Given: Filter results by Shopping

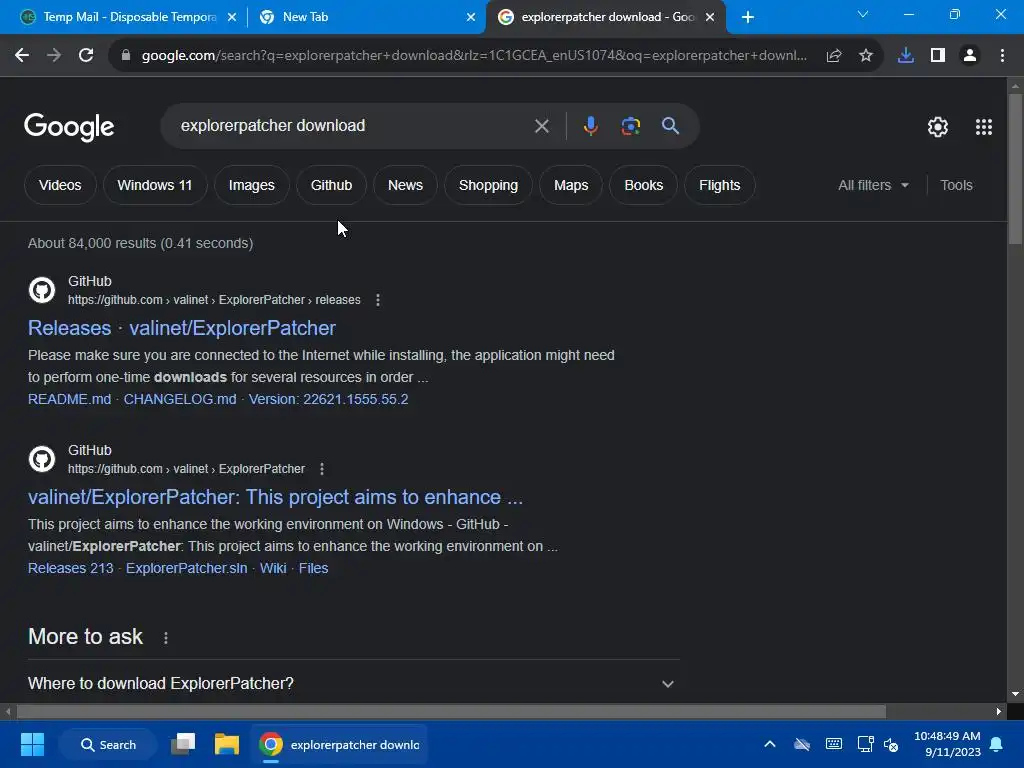Looking at the screenshot, I should point(488,185).
